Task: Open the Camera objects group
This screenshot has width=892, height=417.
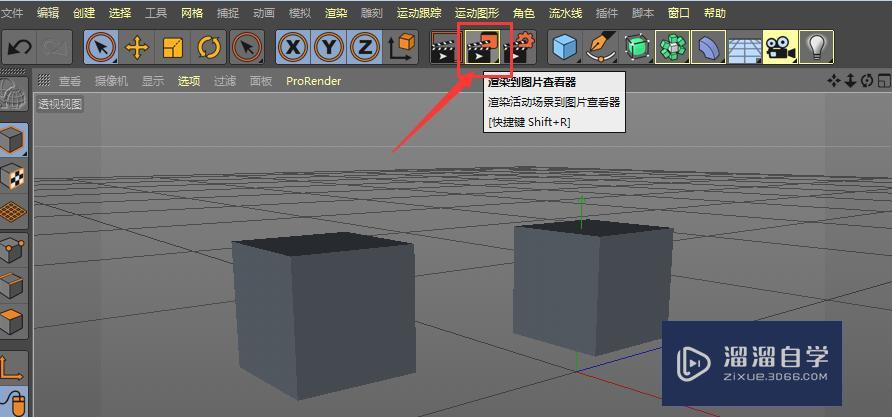Action: [780, 47]
